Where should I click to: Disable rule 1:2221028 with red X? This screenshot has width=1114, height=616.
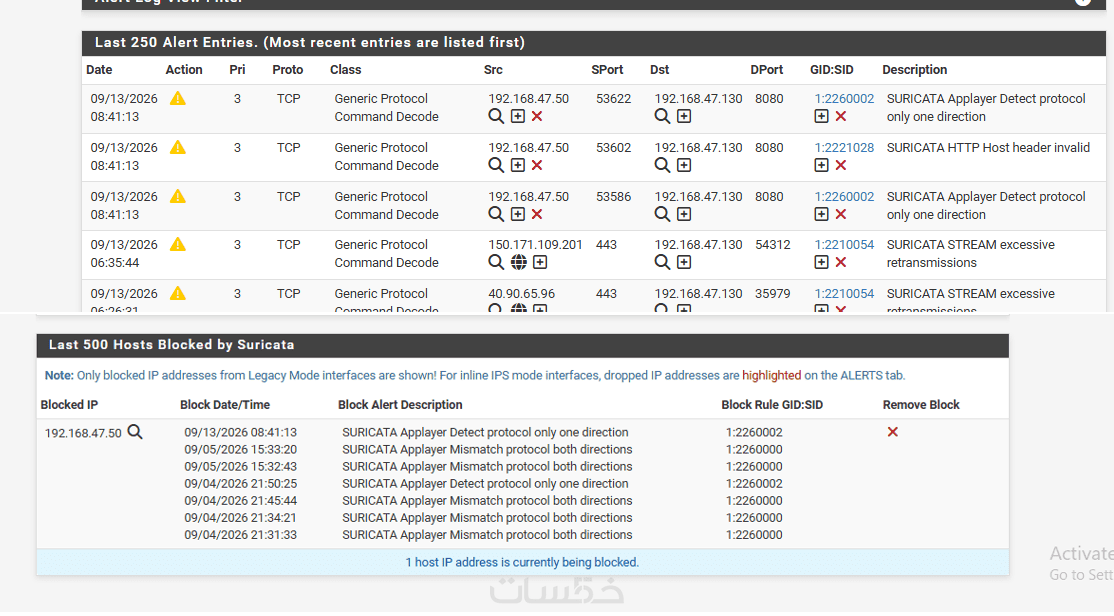tap(840, 166)
